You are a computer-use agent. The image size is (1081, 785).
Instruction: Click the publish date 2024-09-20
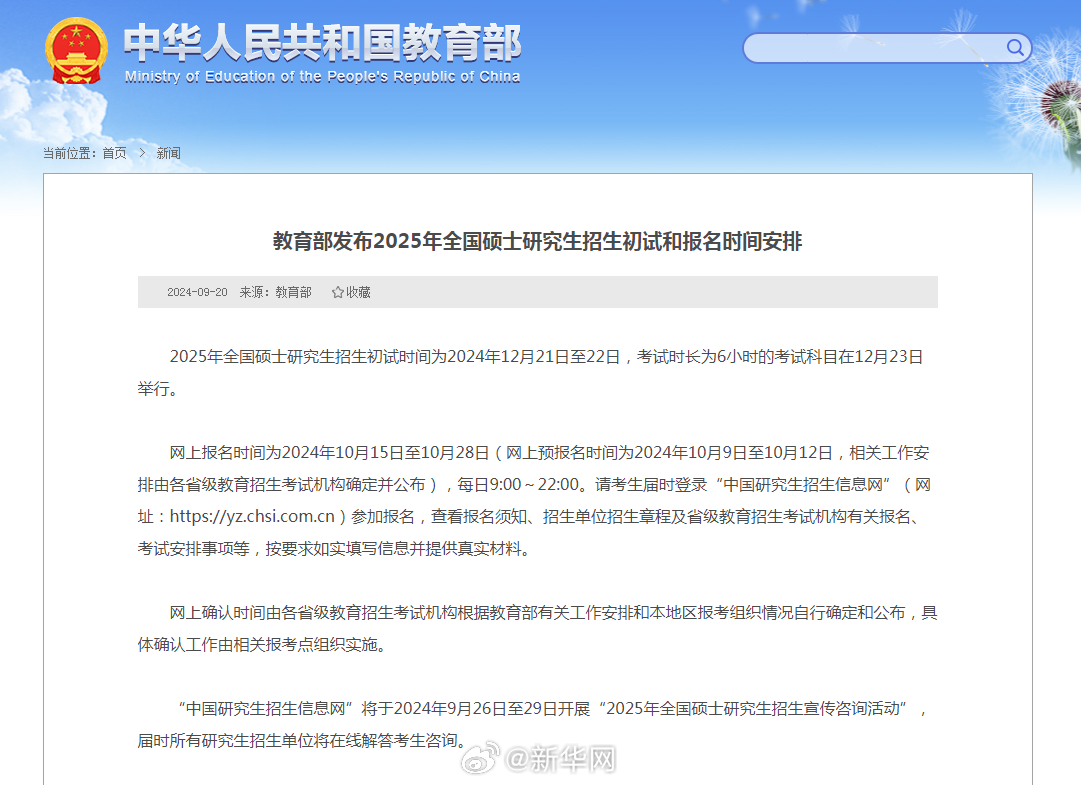pyautogui.click(x=197, y=292)
